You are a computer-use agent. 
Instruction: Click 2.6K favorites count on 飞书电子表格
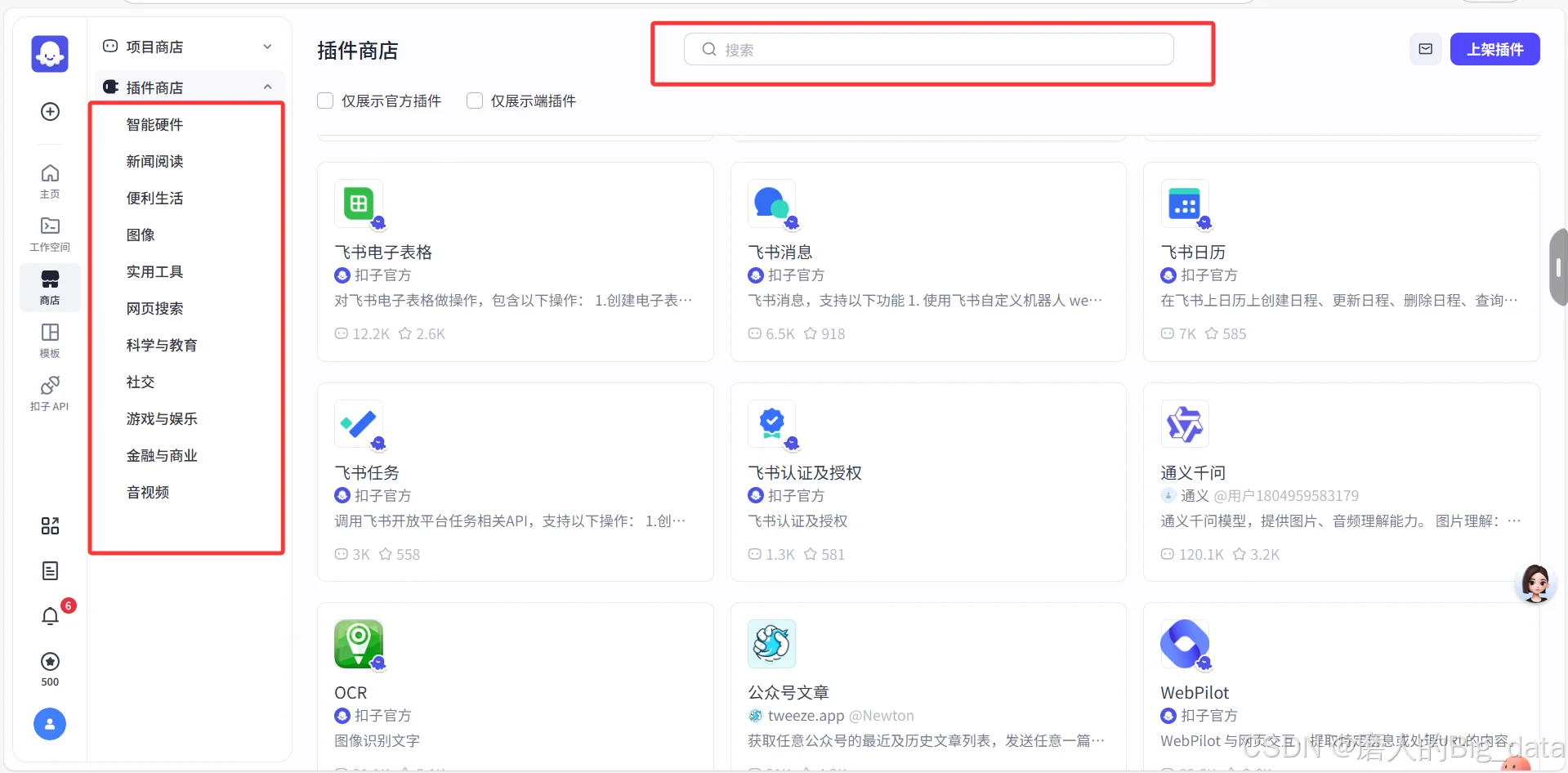click(422, 333)
